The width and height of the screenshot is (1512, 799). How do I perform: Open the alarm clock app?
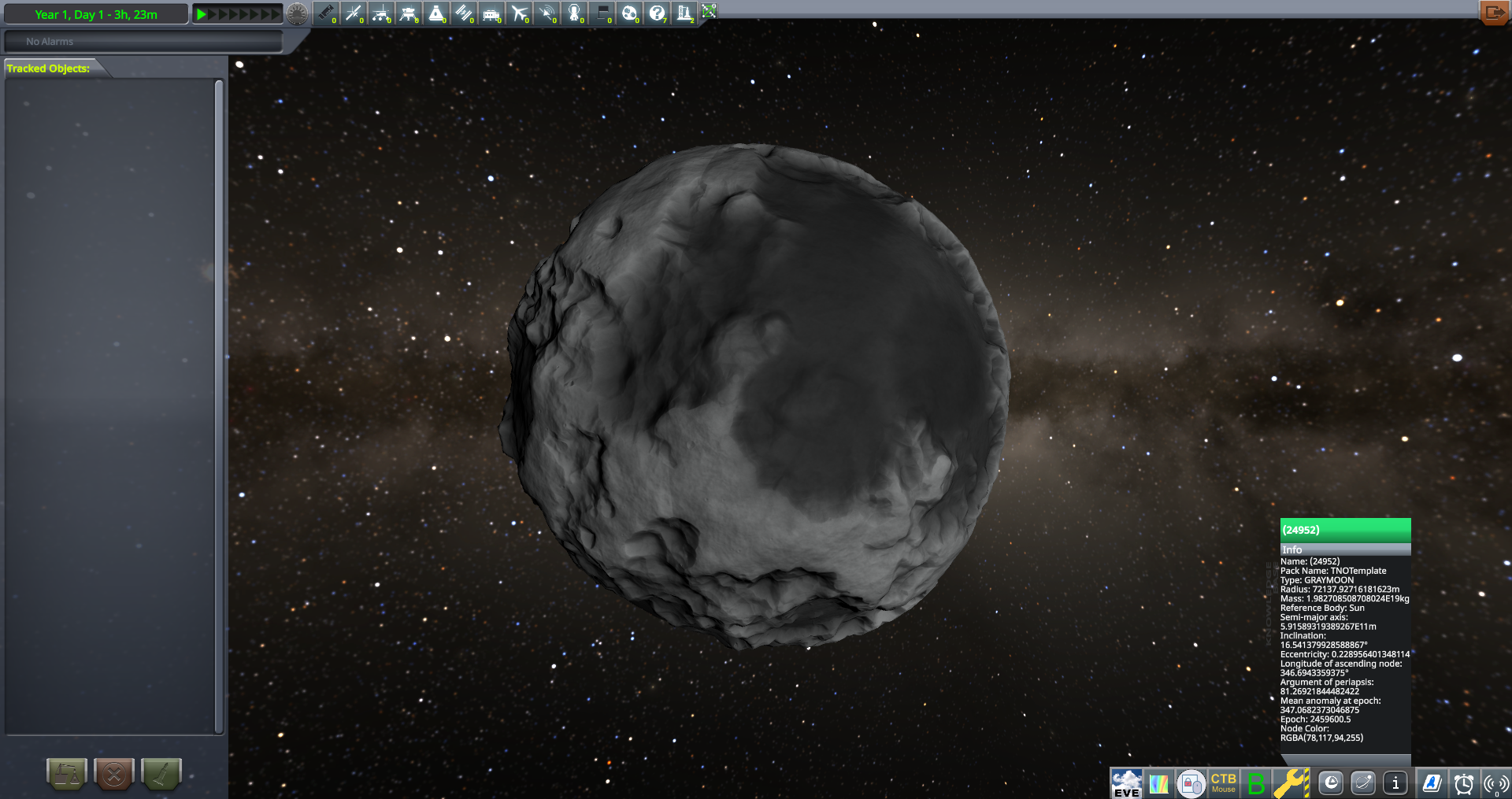tap(1463, 783)
